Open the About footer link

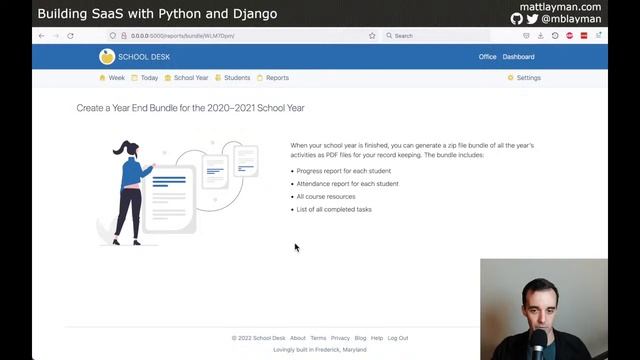pyautogui.click(x=298, y=338)
